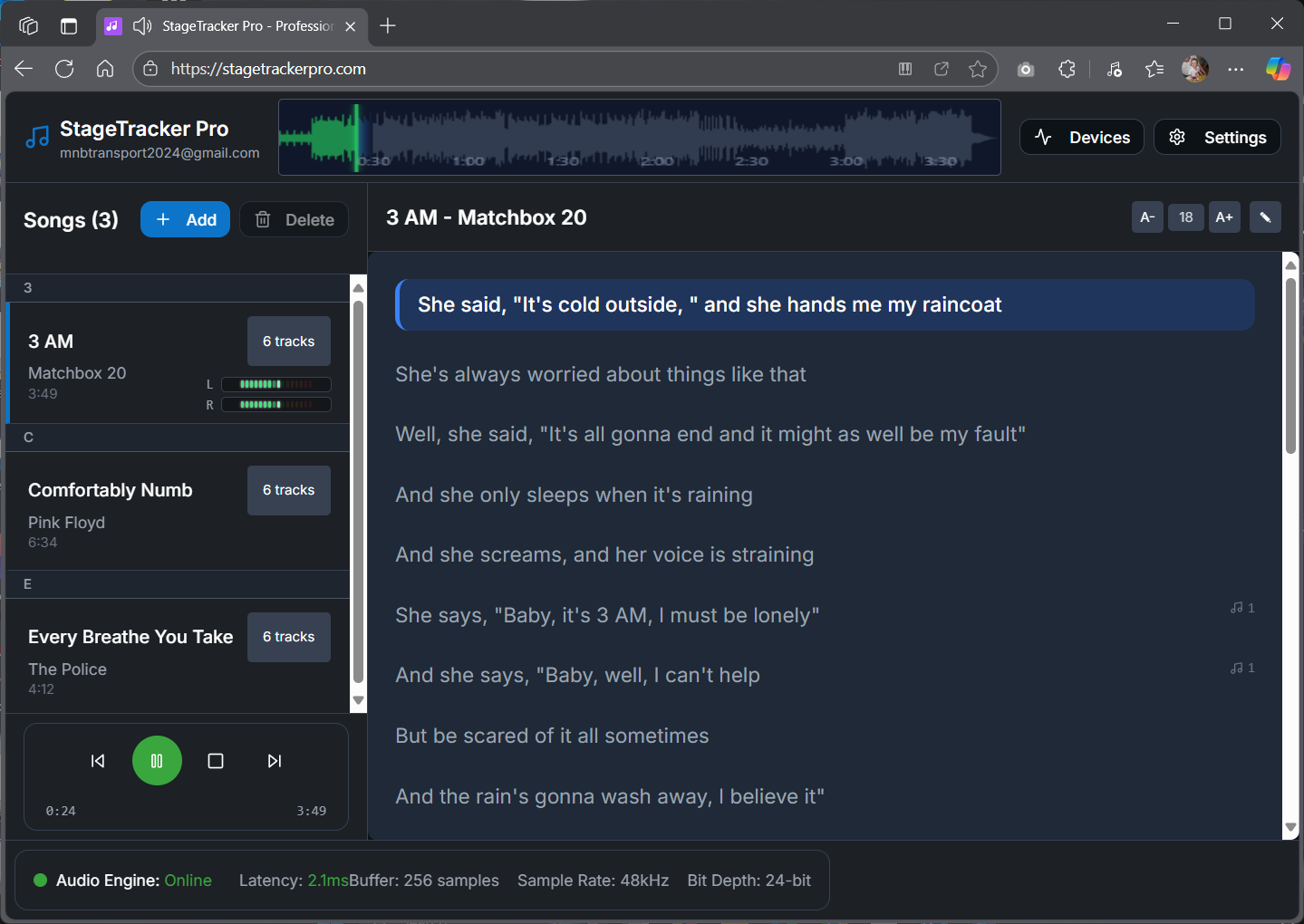1304x924 pixels.
Task: Open Copilot in the browser toolbar
Action: [x=1278, y=68]
